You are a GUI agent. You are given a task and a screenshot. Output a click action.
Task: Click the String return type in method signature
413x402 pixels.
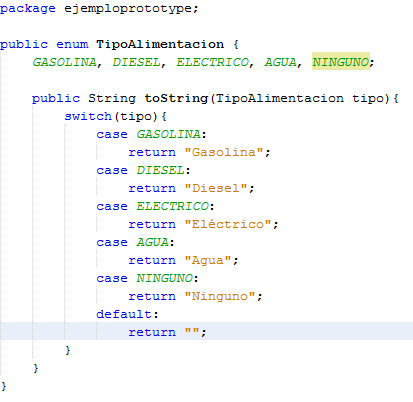click(x=112, y=98)
